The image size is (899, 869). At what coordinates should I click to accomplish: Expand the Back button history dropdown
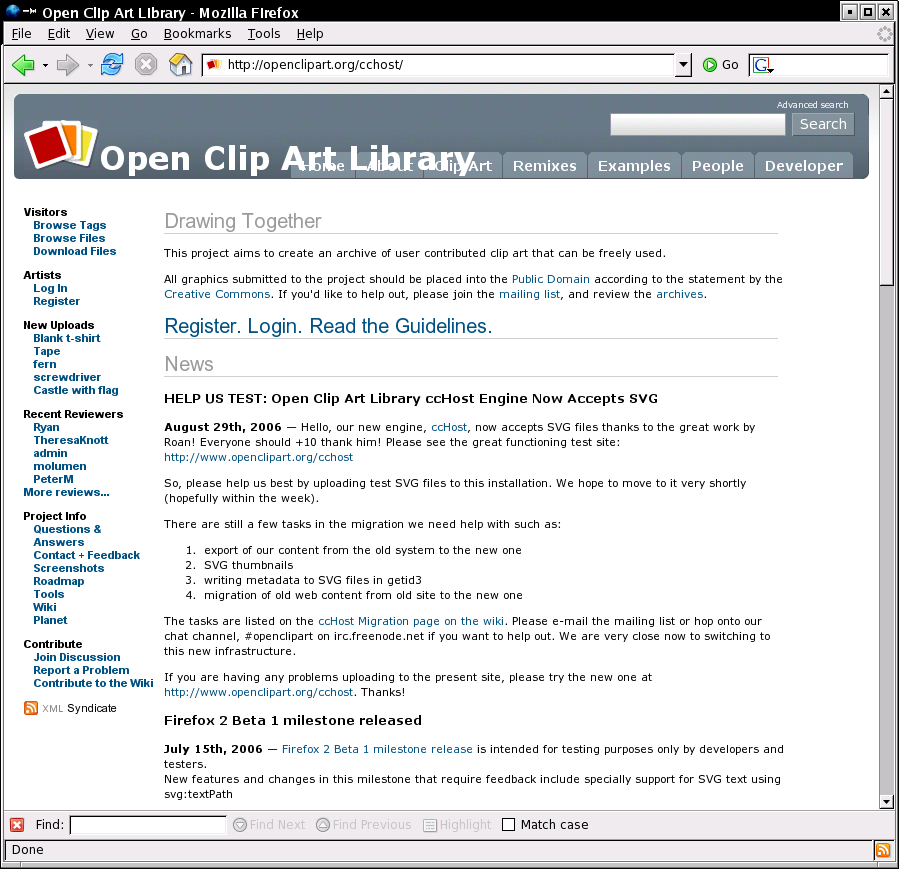pyautogui.click(x=45, y=65)
